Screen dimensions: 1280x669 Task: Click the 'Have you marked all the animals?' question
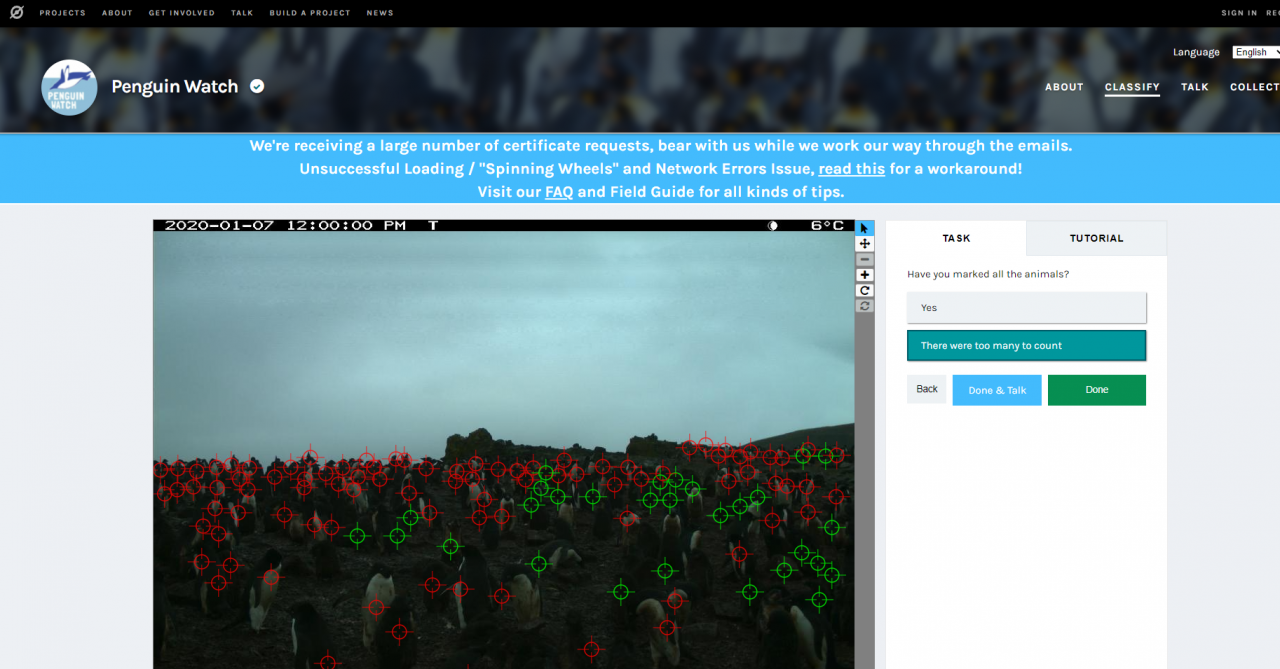988,274
